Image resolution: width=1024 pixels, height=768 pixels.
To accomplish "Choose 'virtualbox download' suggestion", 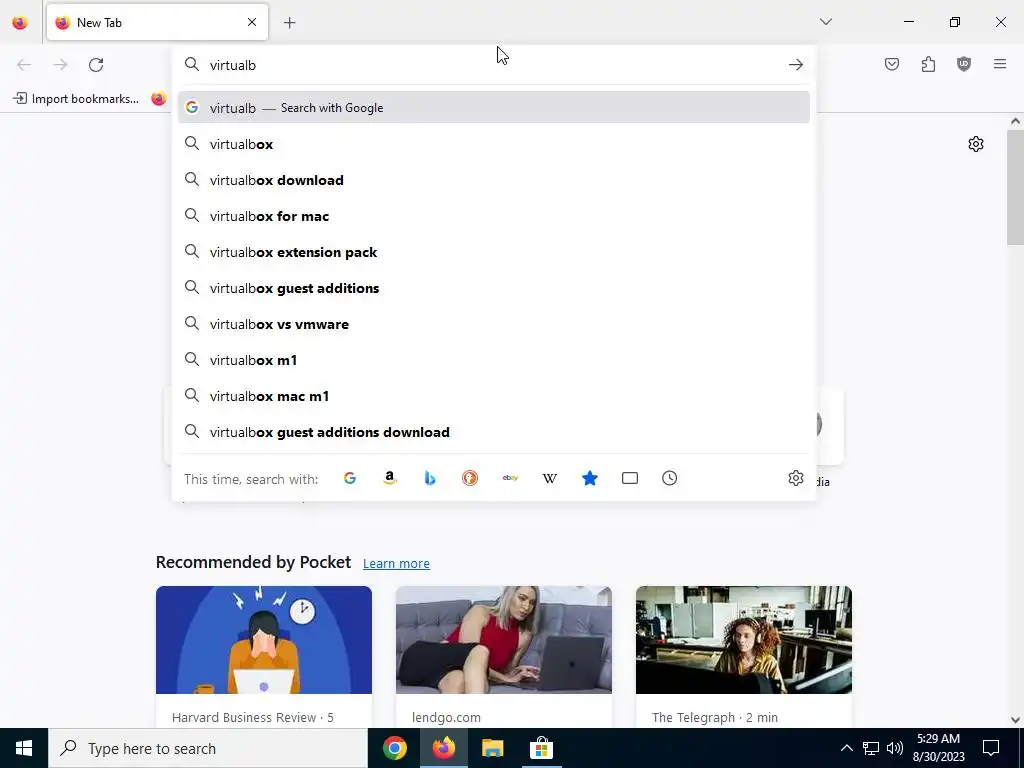I will pos(494,180).
